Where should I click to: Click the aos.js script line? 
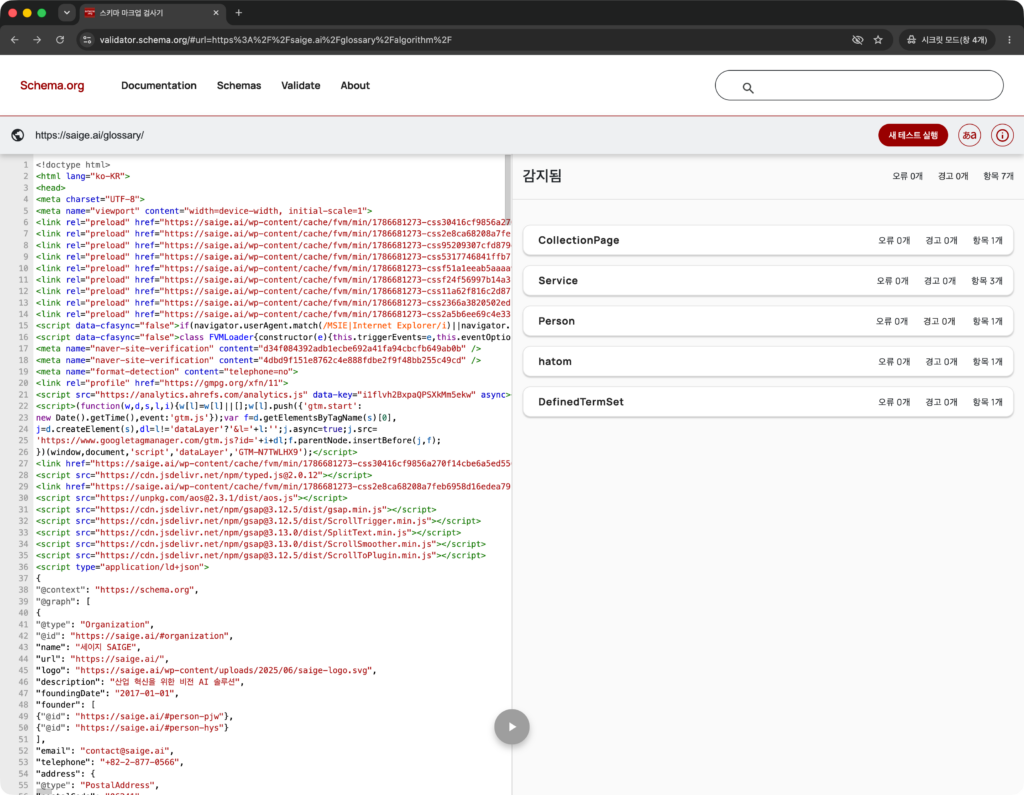coord(191,498)
